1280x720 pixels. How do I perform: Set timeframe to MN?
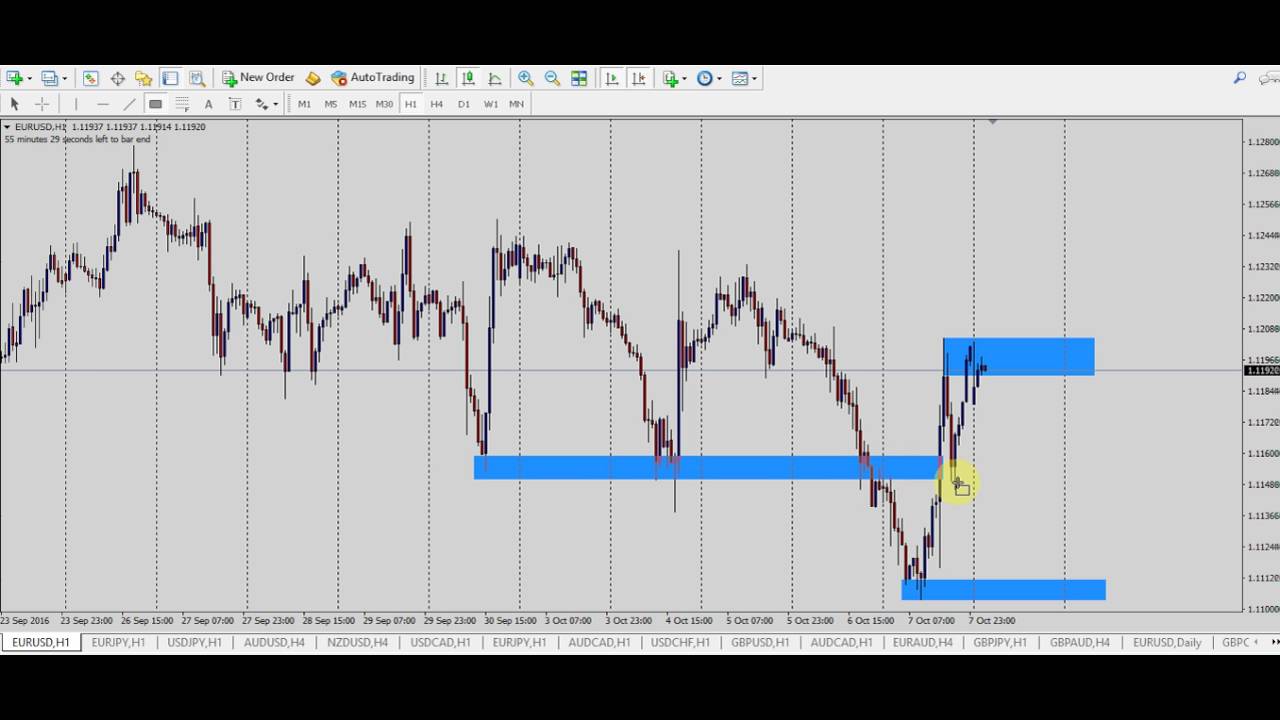517,104
